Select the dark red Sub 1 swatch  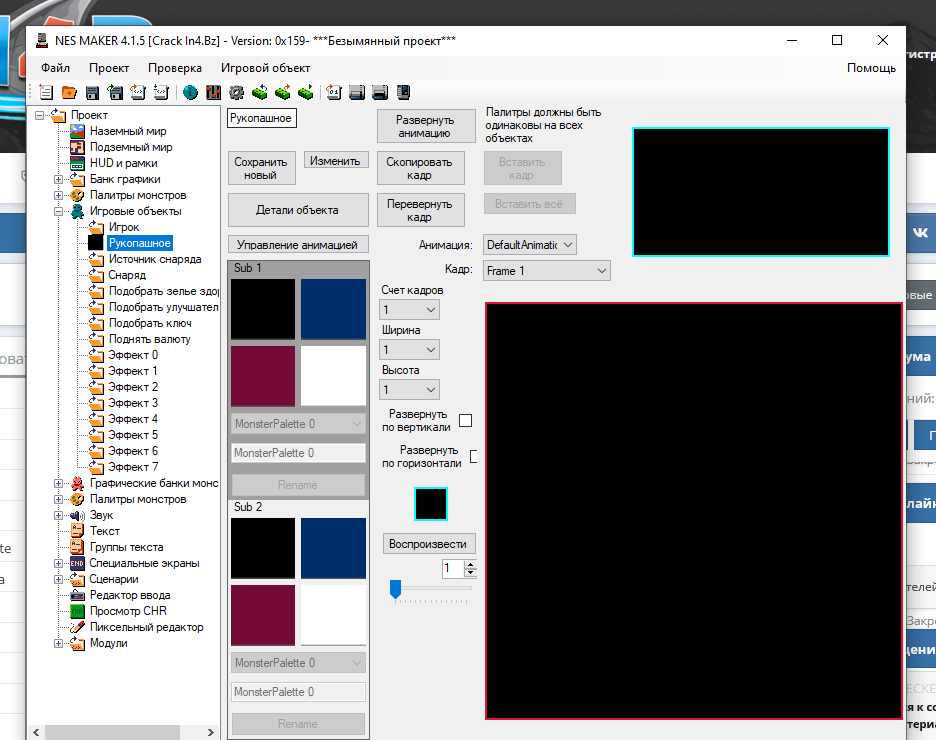pyautogui.click(x=263, y=376)
